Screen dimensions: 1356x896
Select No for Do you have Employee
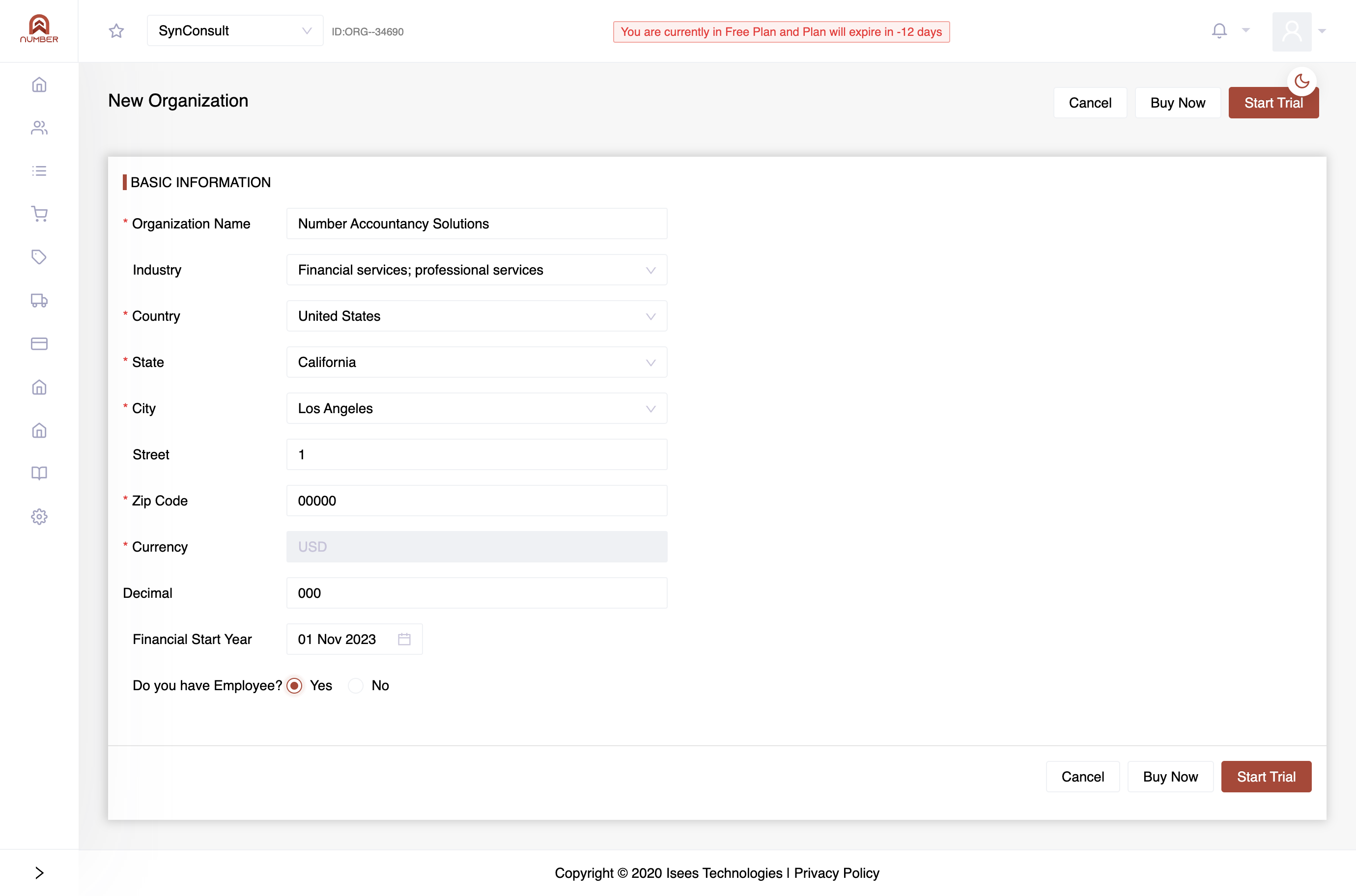(355, 685)
